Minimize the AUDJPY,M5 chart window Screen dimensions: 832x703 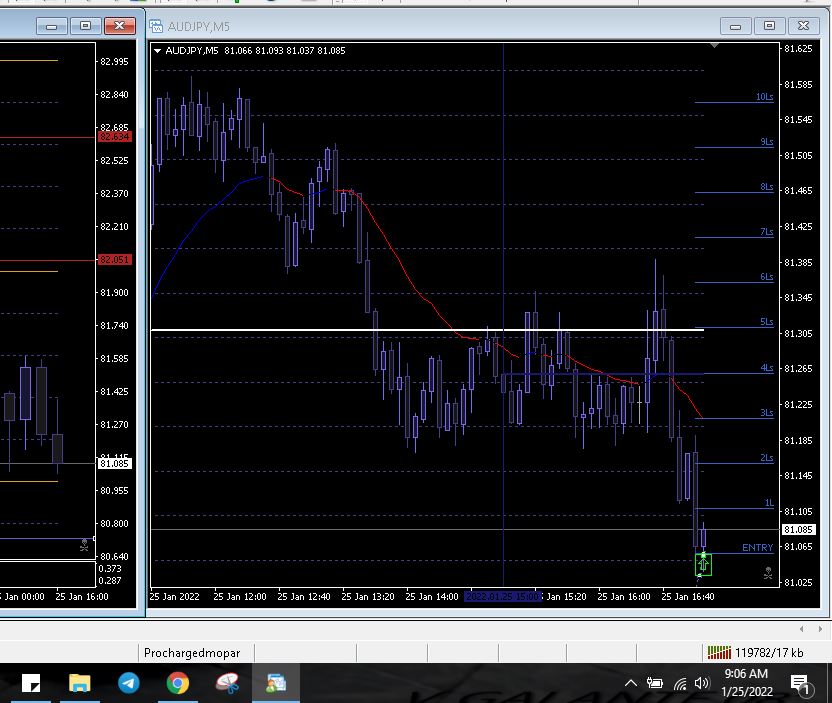pos(735,25)
